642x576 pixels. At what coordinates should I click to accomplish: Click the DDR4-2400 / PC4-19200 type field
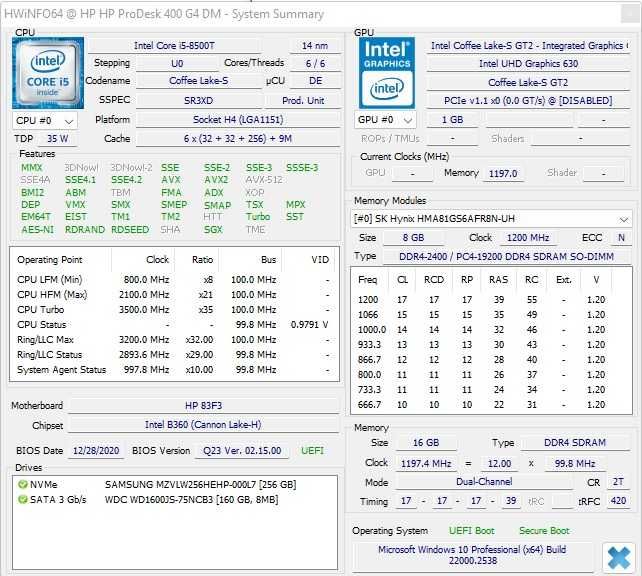point(506,257)
